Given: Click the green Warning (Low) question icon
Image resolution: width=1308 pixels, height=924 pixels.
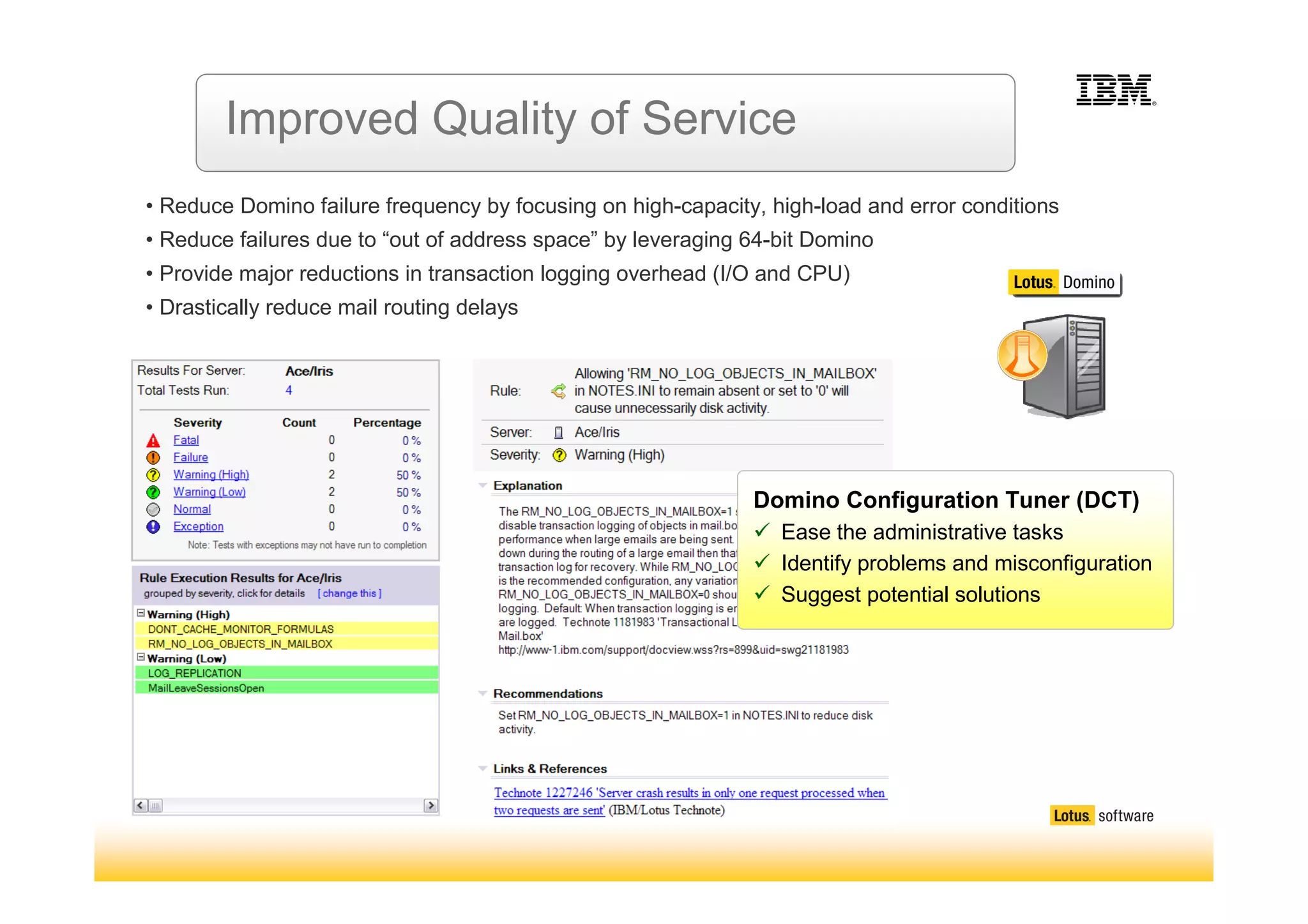Looking at the screenshot, I should click(153, 492).
